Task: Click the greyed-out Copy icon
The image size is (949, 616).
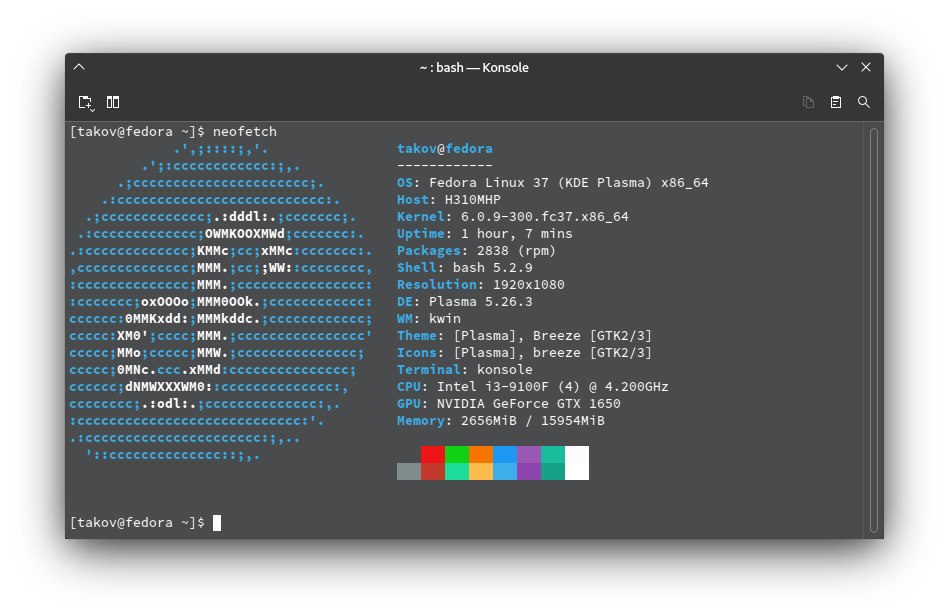Action: click(808, 102)
